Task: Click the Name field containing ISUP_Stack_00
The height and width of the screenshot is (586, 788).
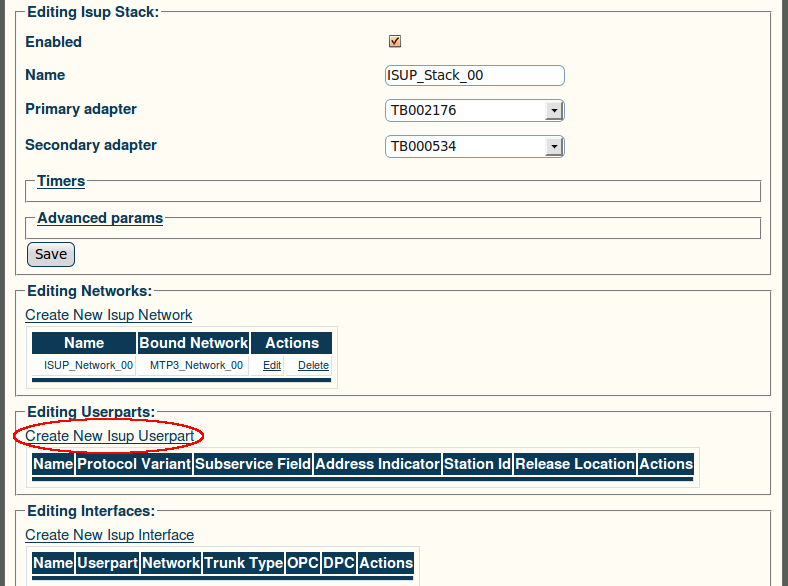Action: pos(474,75)
